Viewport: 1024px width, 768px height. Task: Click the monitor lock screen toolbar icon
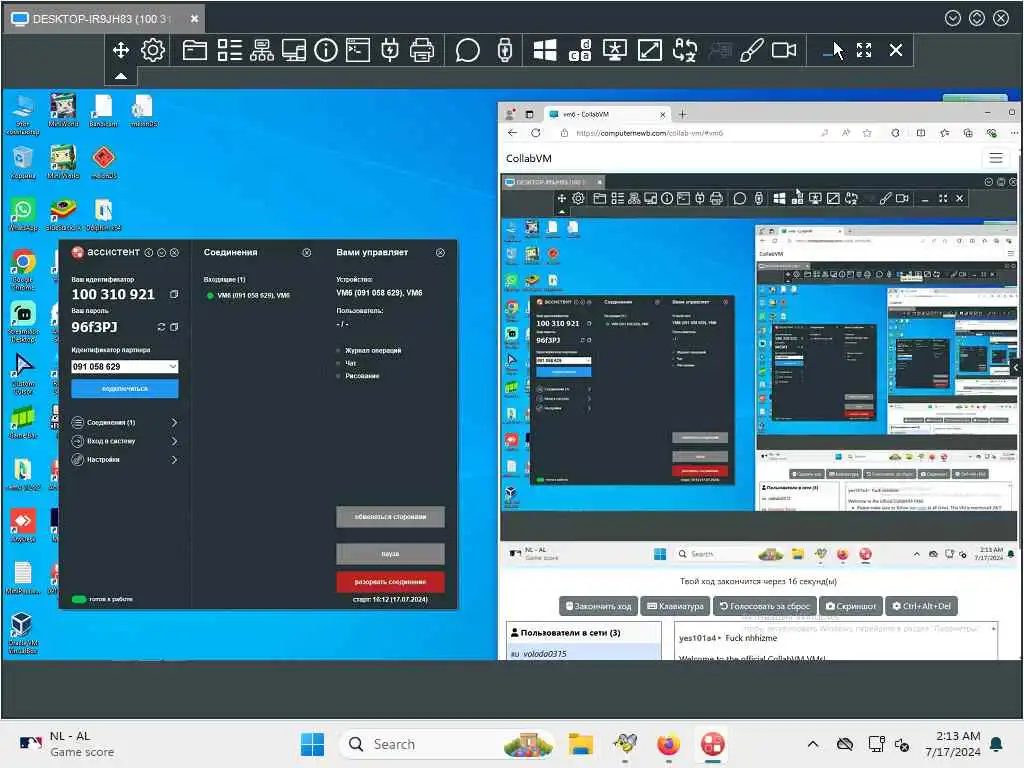click(x=615, y=50)
